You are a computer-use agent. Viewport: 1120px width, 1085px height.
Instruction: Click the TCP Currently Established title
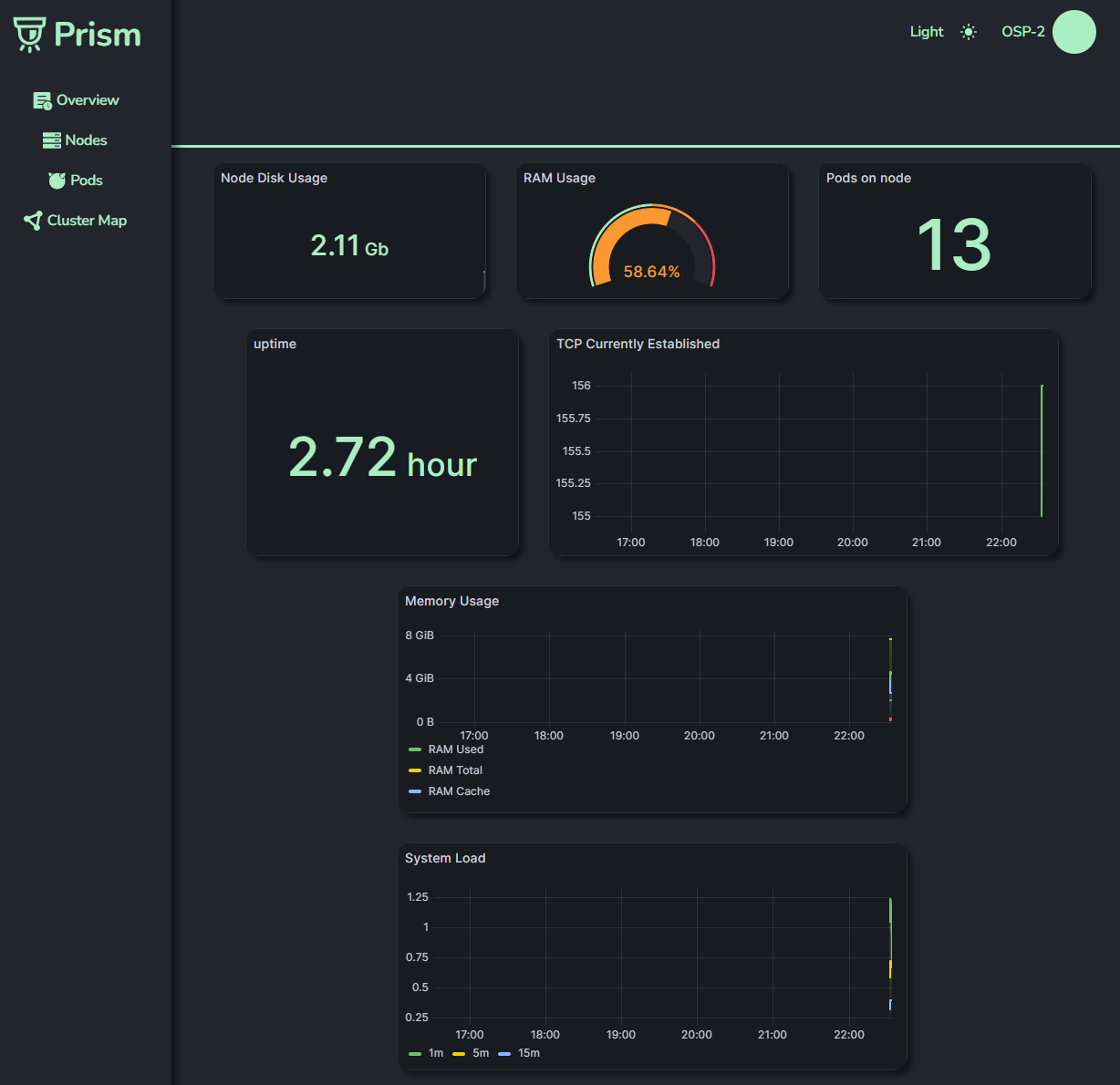pyautogui.click(x=638, y=344)
